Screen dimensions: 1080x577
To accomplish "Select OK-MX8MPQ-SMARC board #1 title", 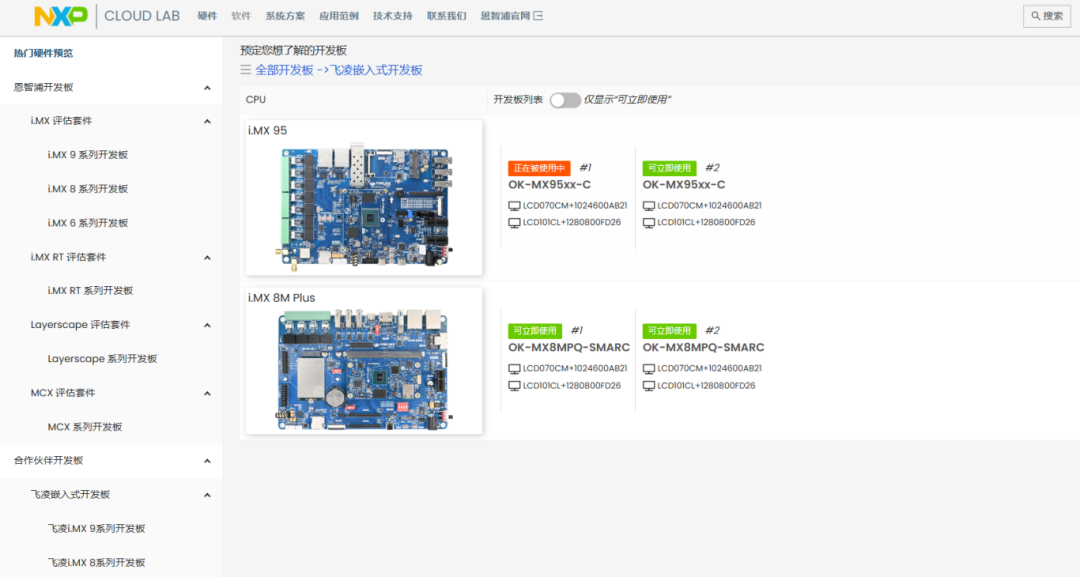I will [x=569, y=348].
